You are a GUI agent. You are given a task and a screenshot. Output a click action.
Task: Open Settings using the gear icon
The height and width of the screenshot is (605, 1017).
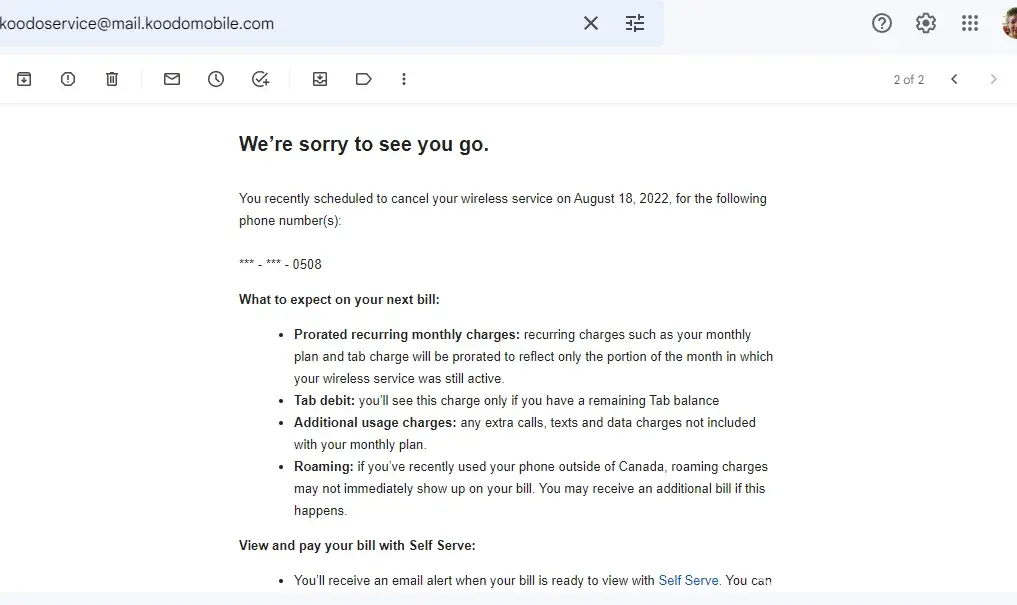coord(926,23)
